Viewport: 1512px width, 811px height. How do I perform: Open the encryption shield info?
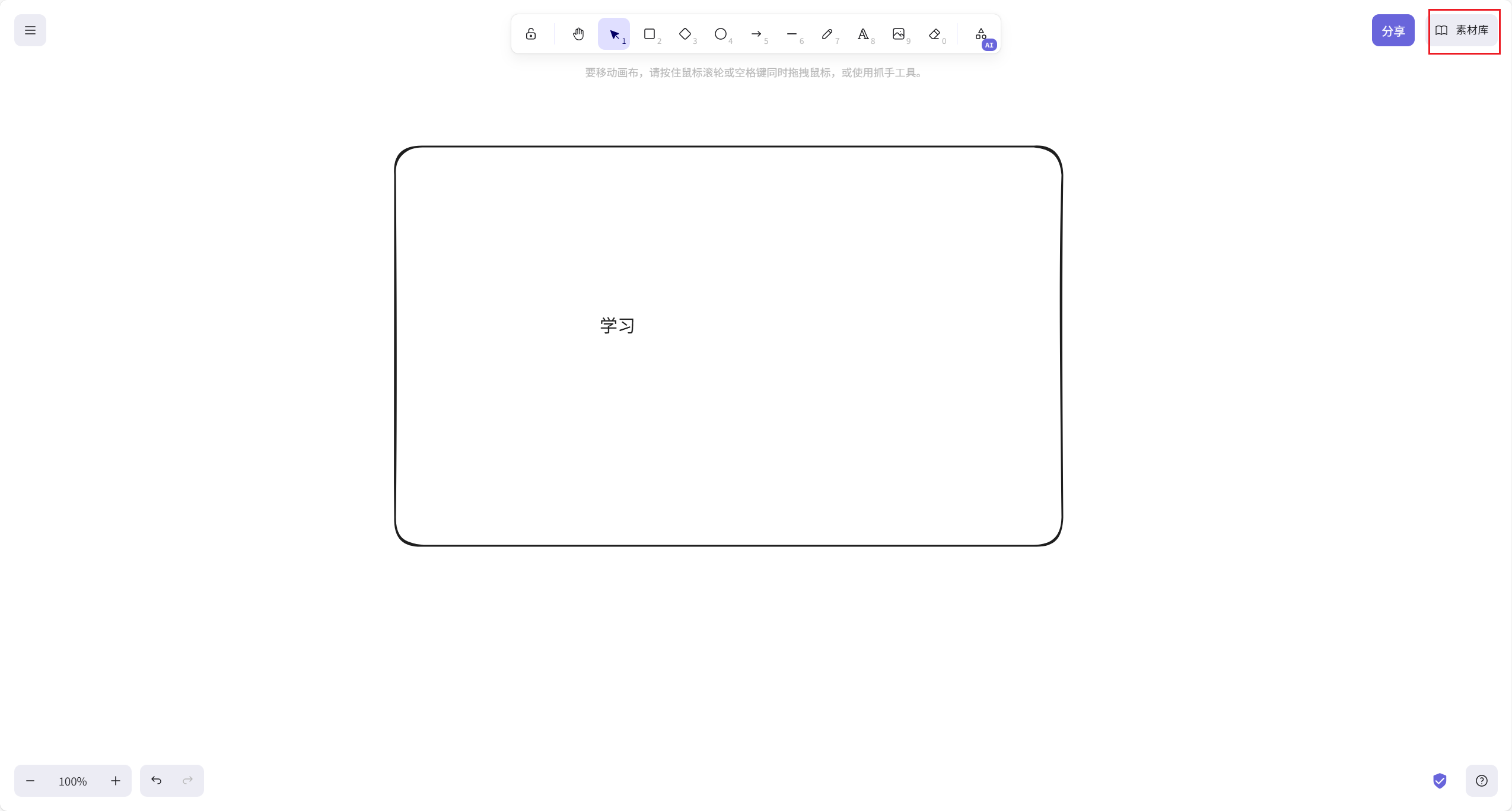click(1440, 781)
